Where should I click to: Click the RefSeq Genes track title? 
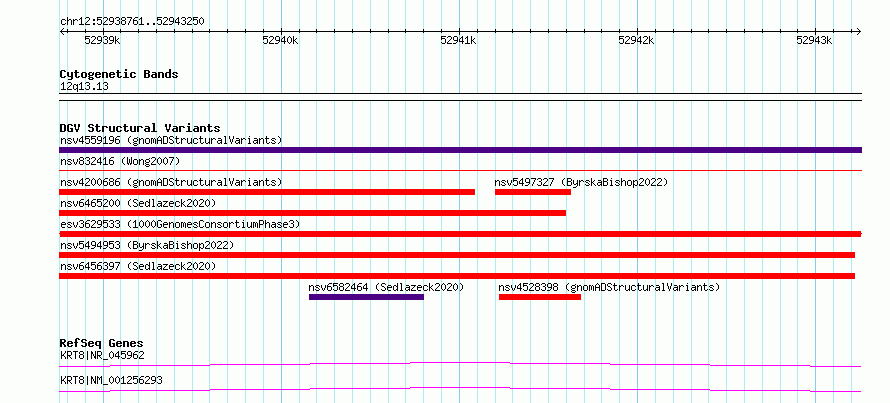101,343
